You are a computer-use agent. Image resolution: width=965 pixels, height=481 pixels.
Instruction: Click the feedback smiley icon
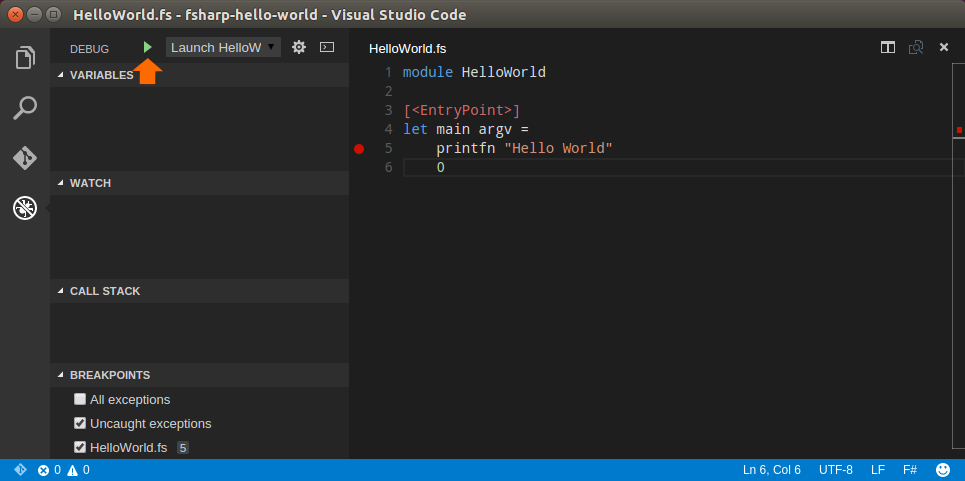[943, 470]
